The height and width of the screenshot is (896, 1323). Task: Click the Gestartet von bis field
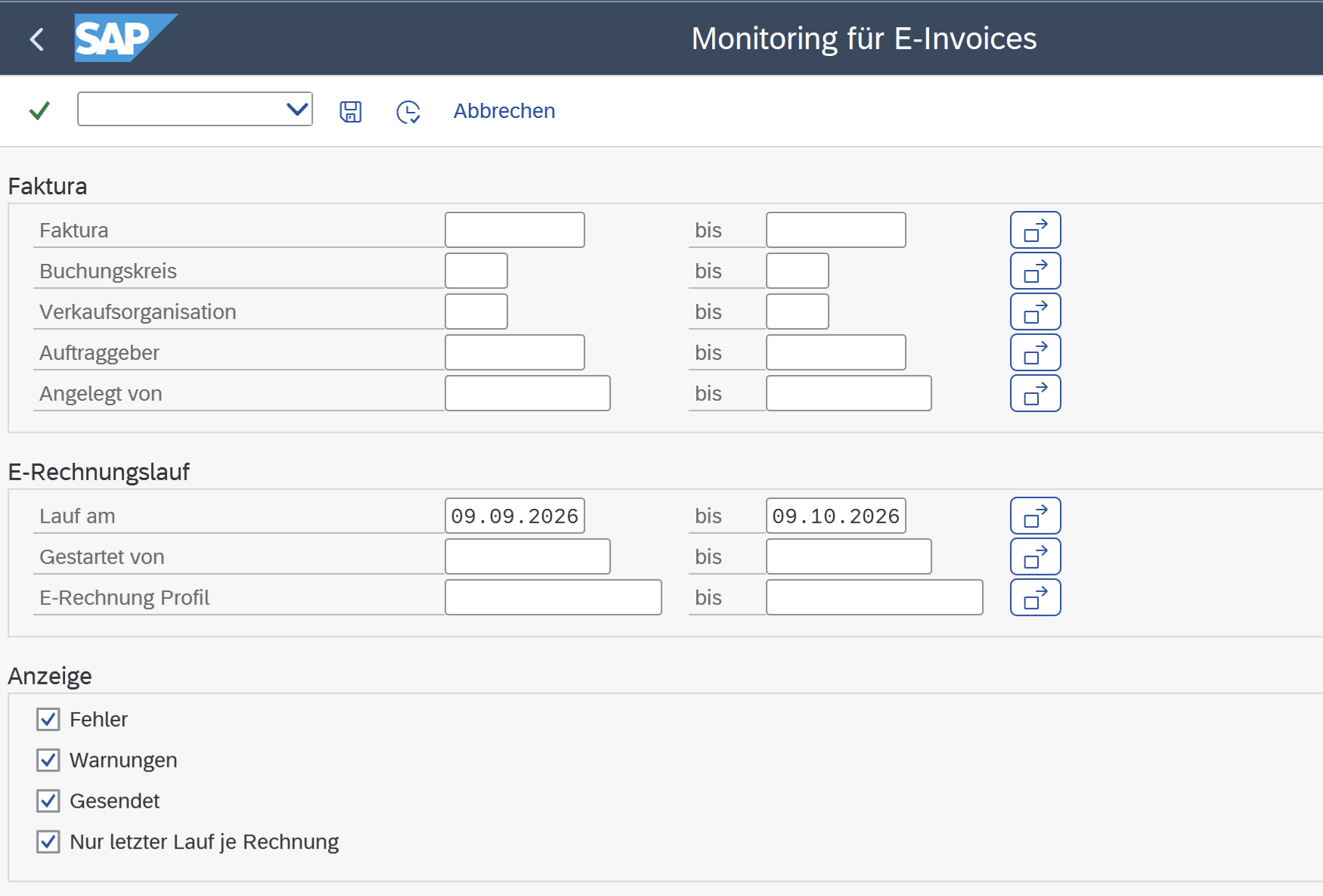click(x=849, y=557)
